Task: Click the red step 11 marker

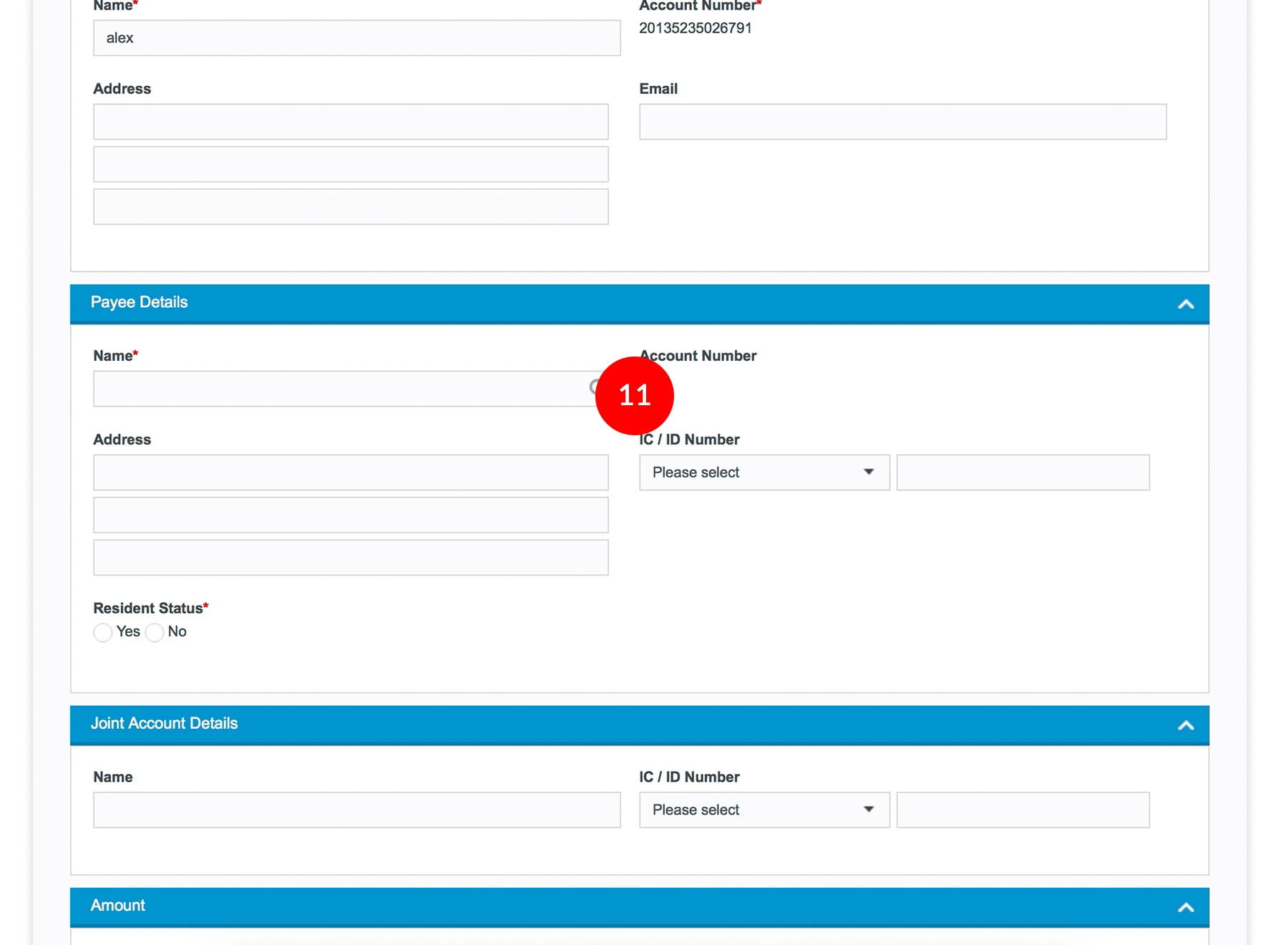Action: [634, 395]
